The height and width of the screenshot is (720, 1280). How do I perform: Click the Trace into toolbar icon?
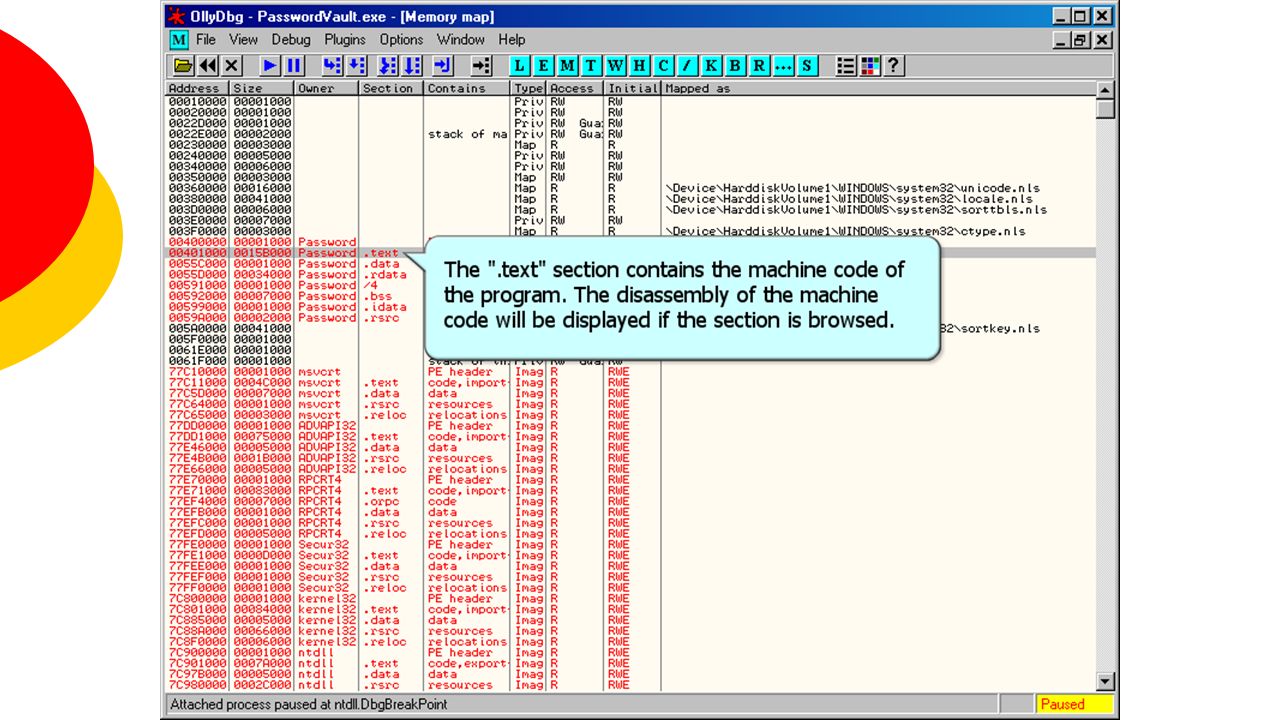[389, 66]
